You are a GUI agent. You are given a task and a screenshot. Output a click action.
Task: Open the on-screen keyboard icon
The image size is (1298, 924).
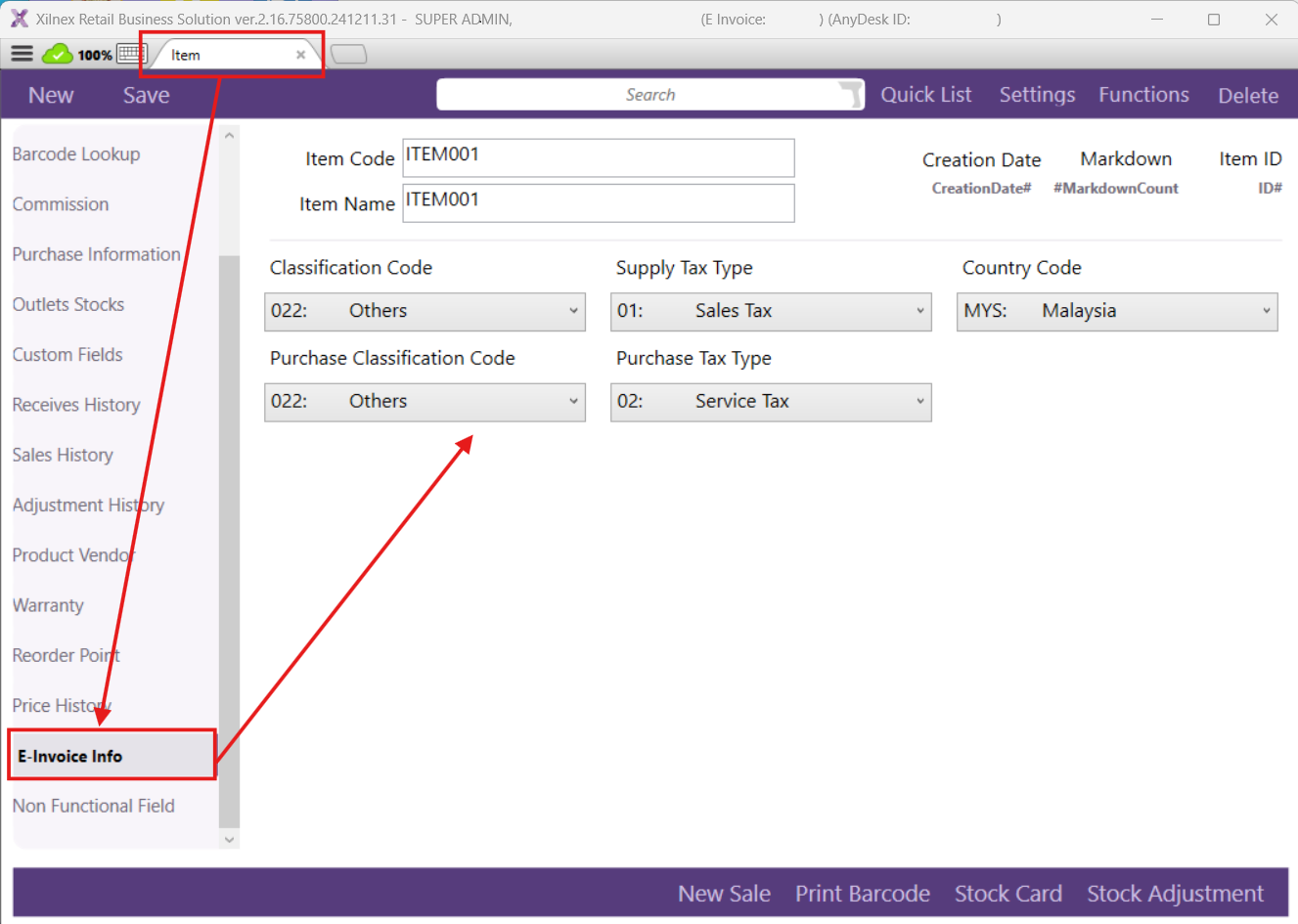pyautogui.click(x=130, y=54)
